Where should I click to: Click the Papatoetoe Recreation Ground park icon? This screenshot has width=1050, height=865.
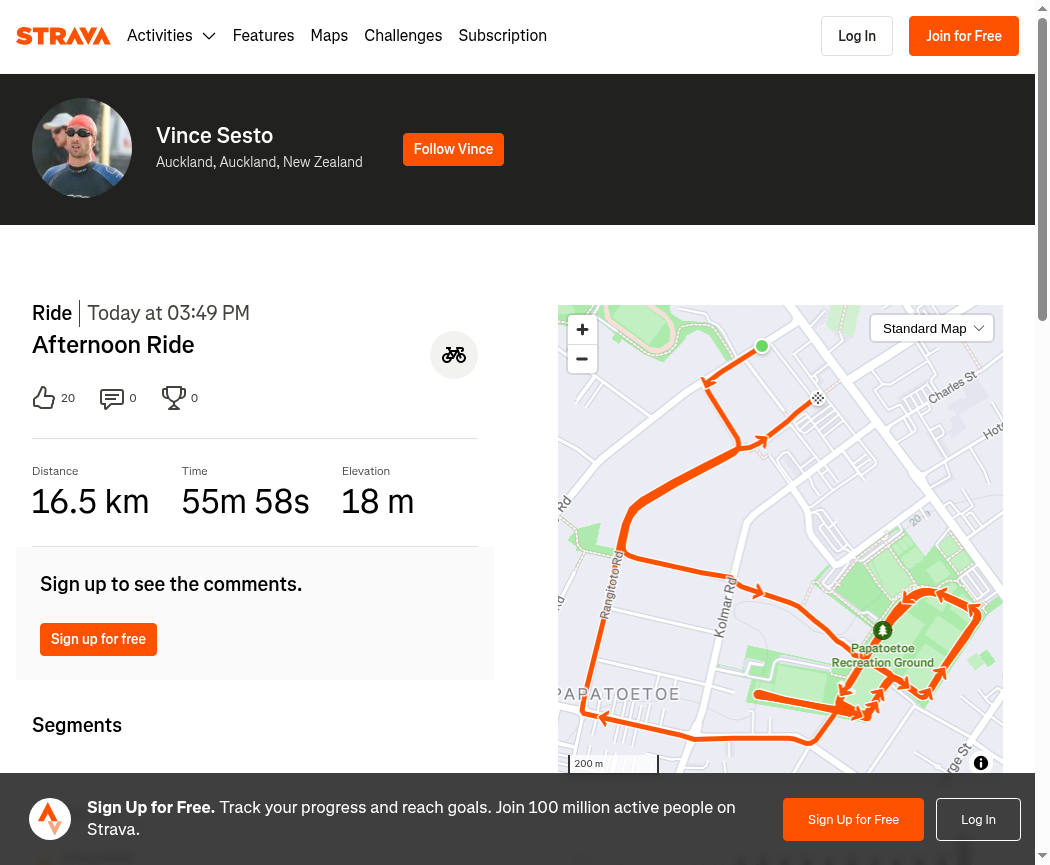[883, 630]
